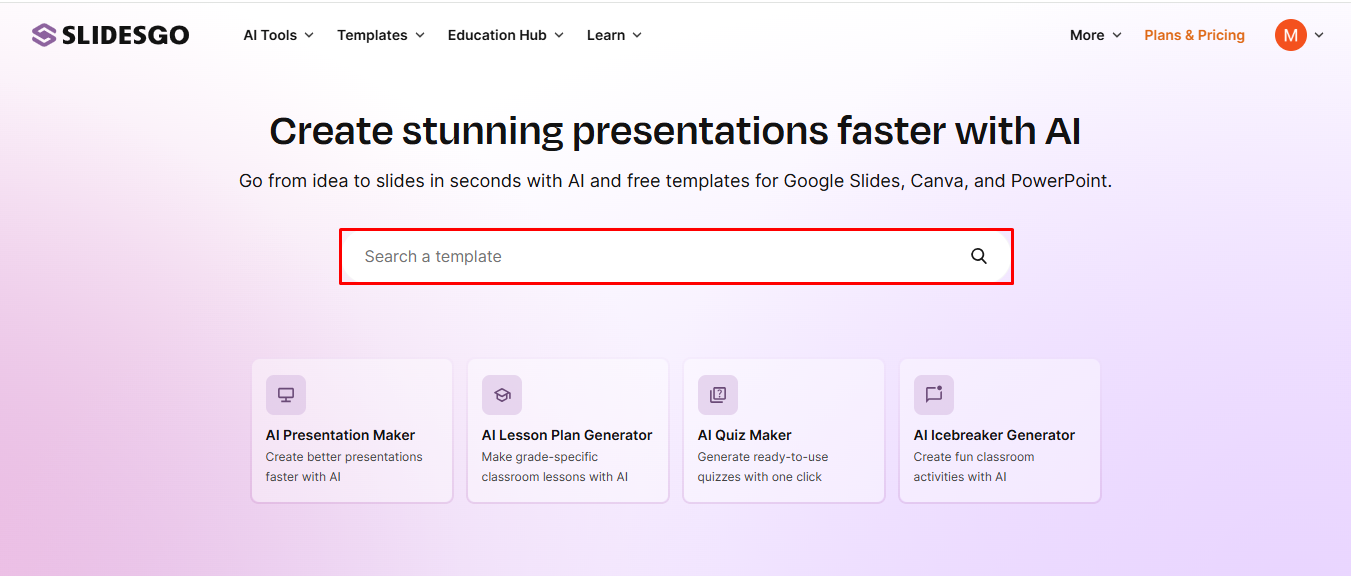Focus the Search a template field
The width and height of the screenshot is (1351, 578).
coord(676,256)
